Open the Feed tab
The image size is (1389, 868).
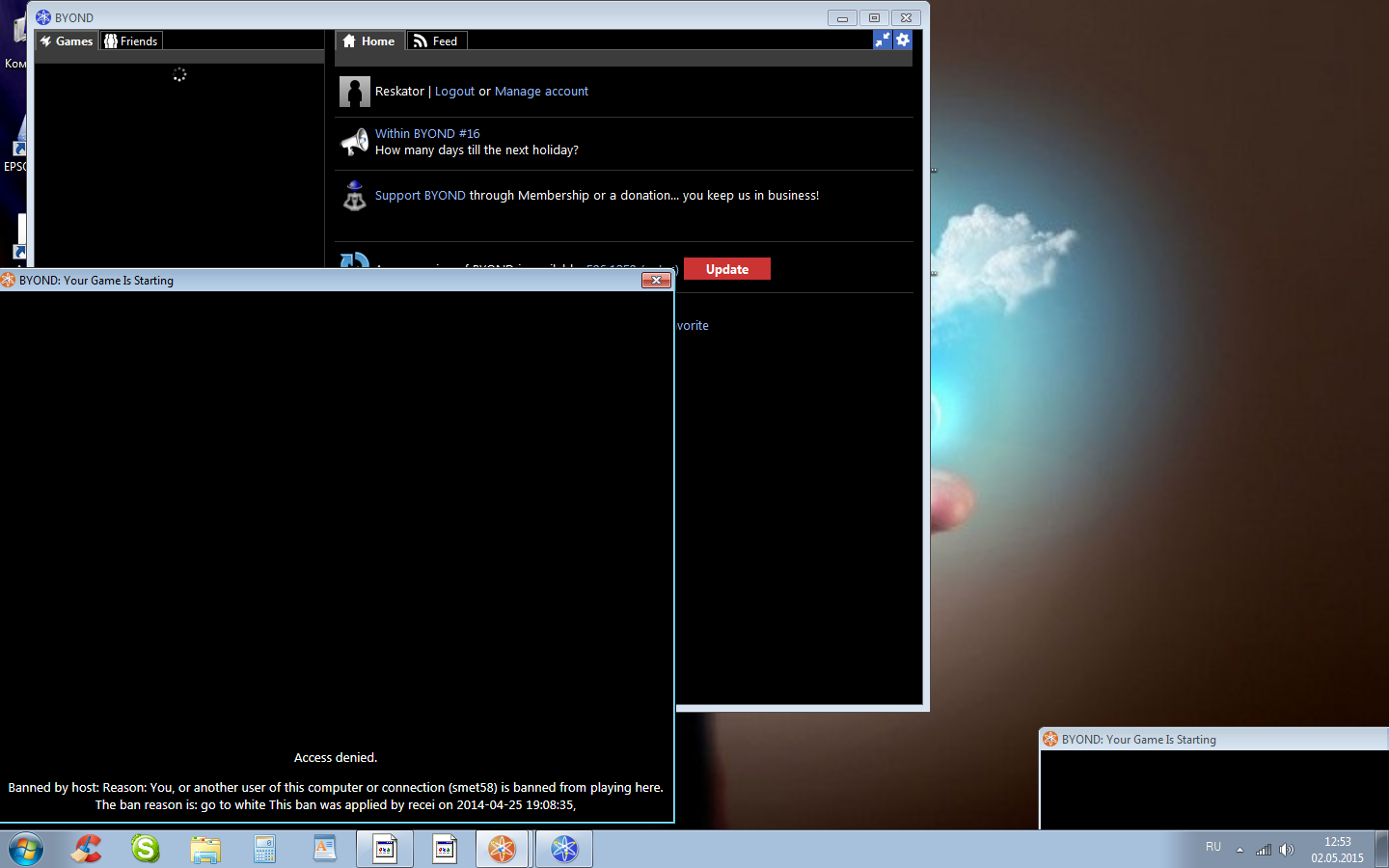click(436, 41)
